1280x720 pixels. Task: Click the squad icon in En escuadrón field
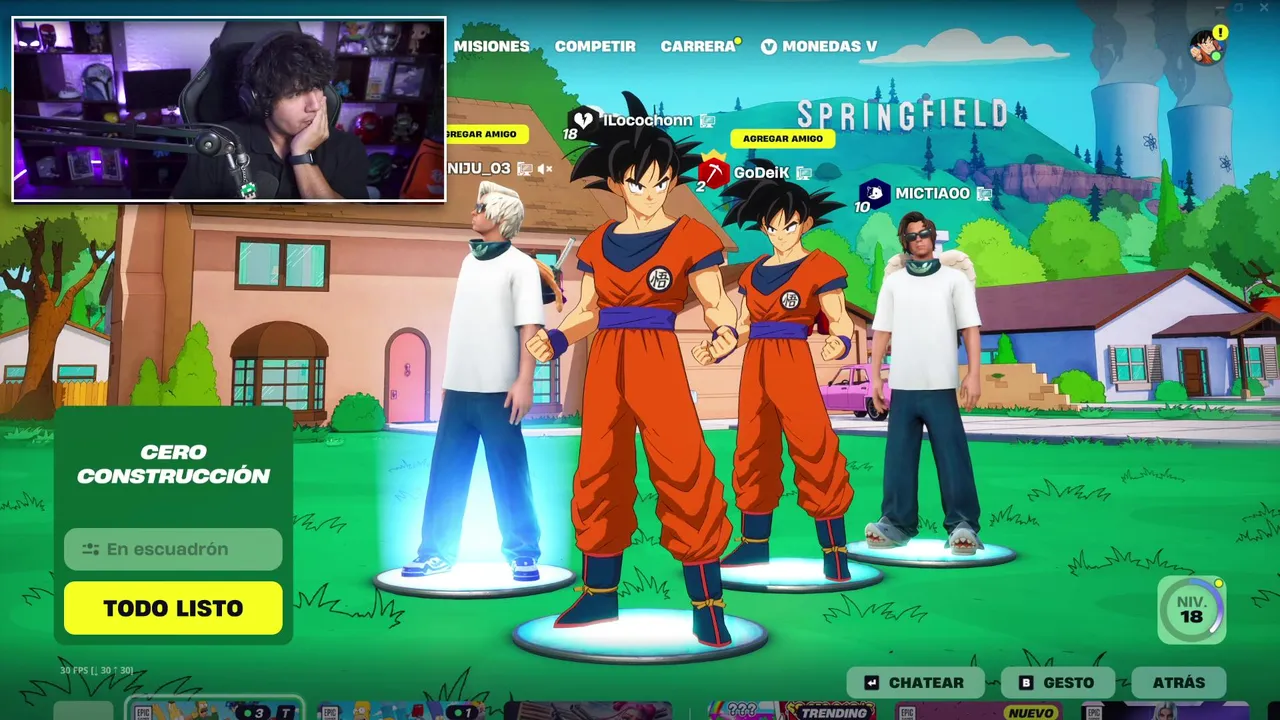click(91, 549)
